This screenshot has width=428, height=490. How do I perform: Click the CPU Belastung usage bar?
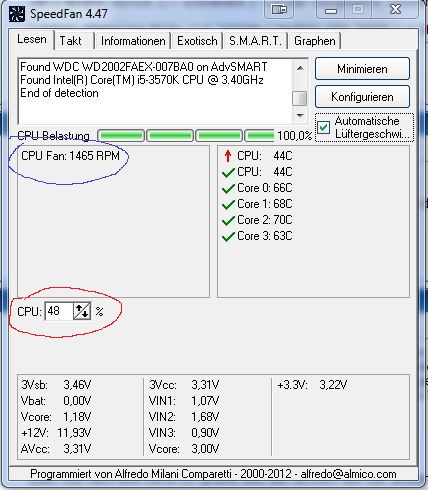186,136
